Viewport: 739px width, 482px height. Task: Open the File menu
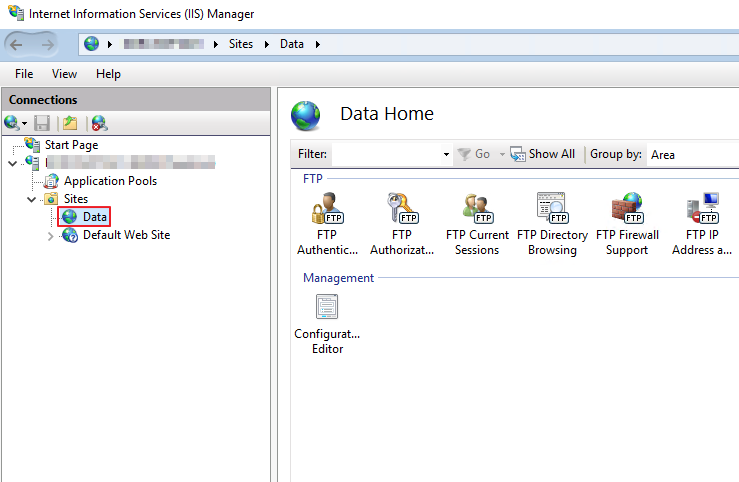click(x=24, y=74)
